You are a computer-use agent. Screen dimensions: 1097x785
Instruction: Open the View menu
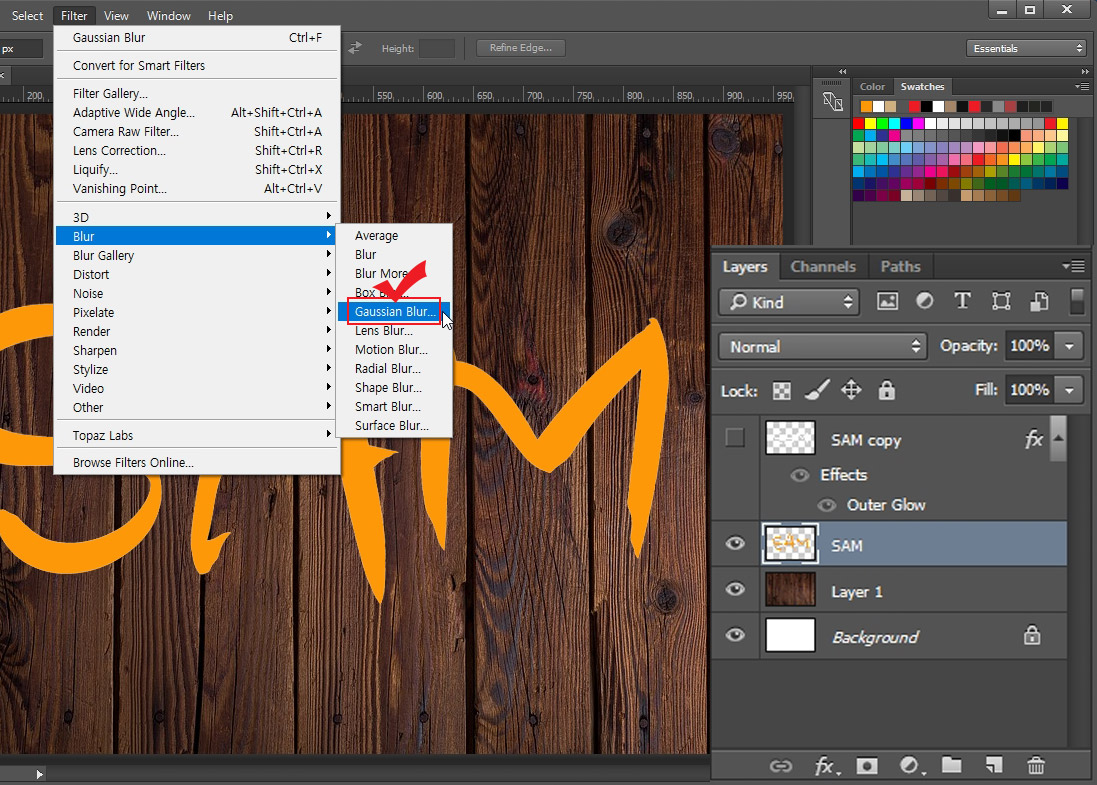(116, 15)
